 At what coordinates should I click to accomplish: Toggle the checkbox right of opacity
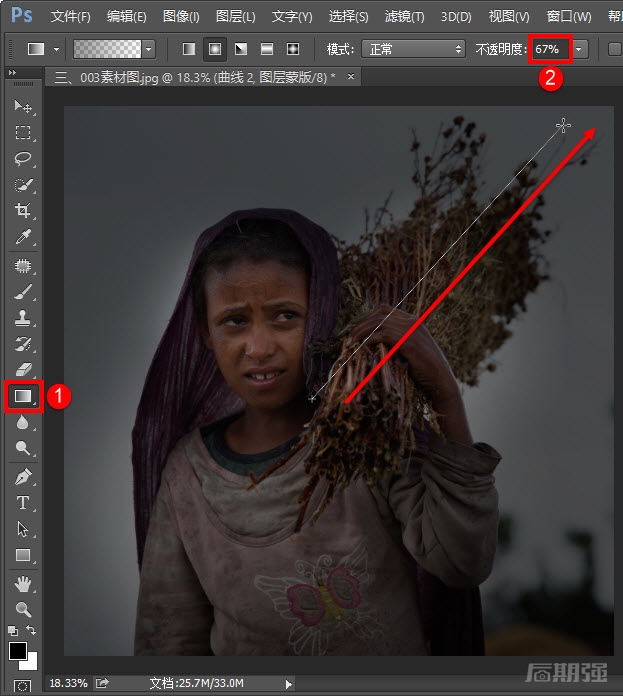(615, 49)
